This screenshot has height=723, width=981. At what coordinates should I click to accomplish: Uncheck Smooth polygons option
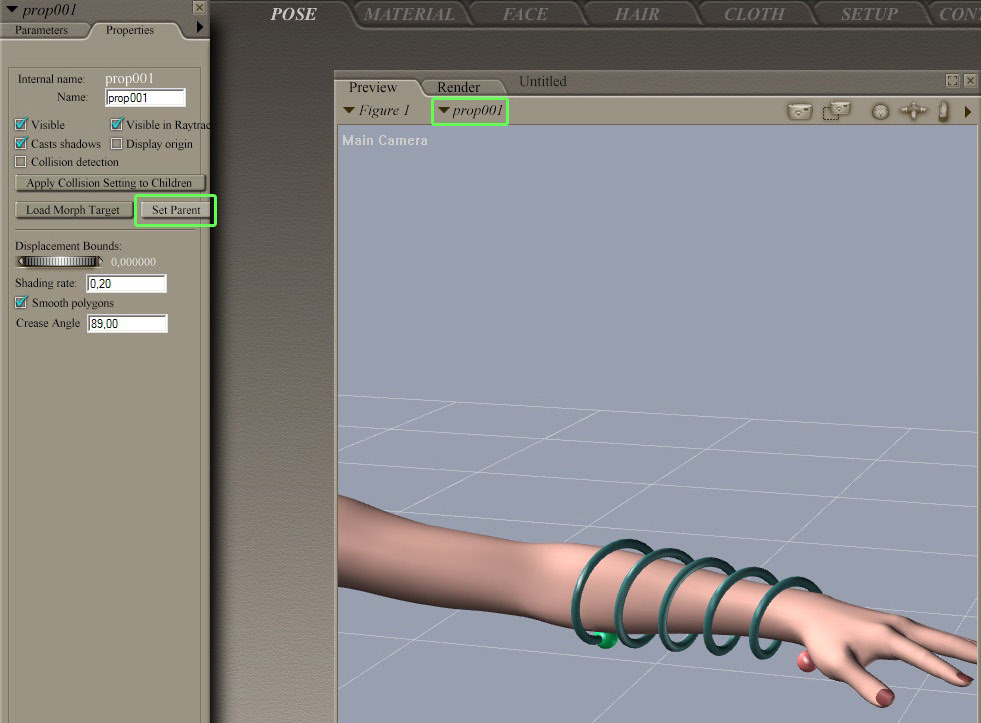tap(22, 303)
